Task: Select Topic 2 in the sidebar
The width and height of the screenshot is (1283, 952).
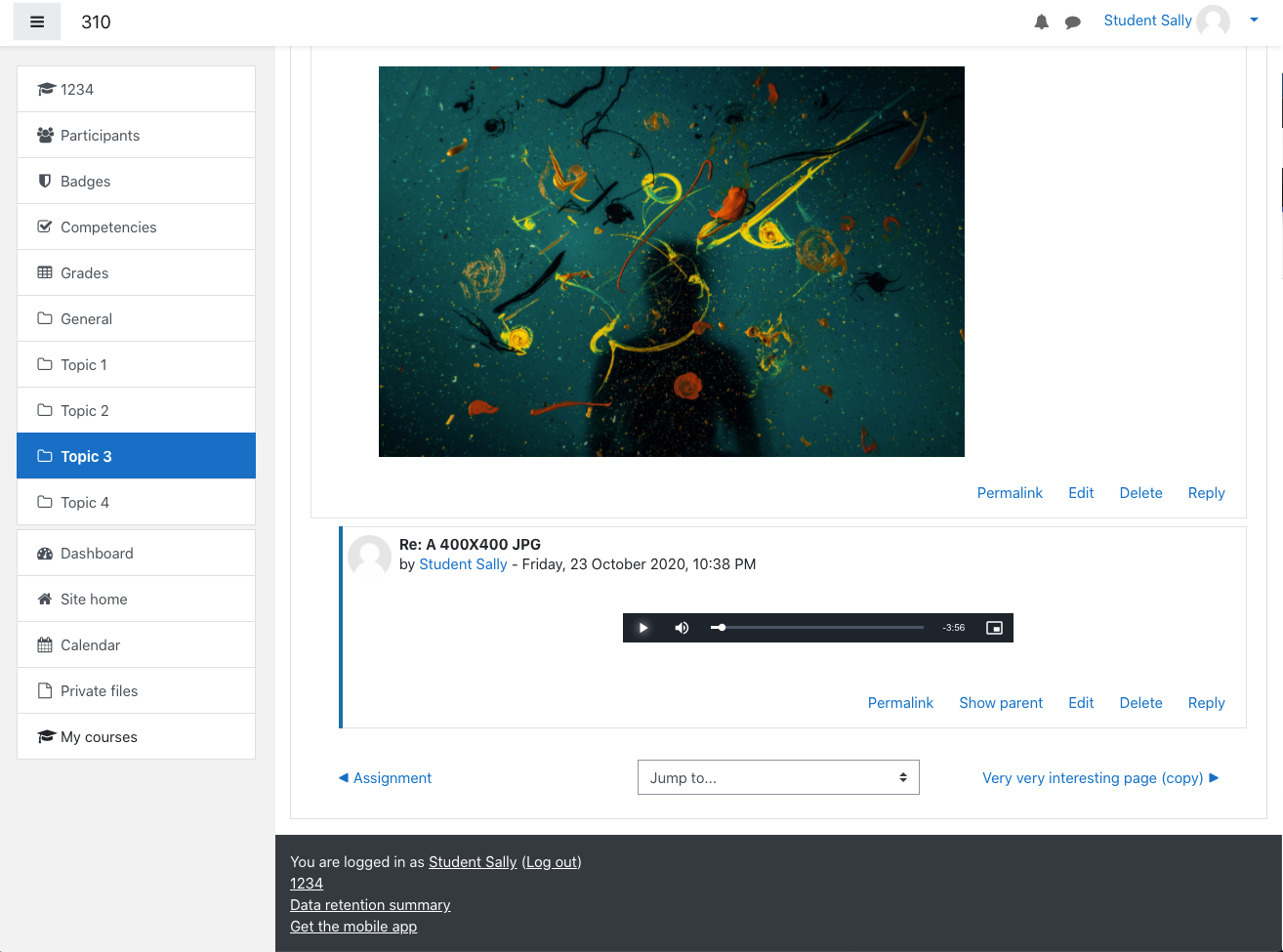Action: pos(137,410)
